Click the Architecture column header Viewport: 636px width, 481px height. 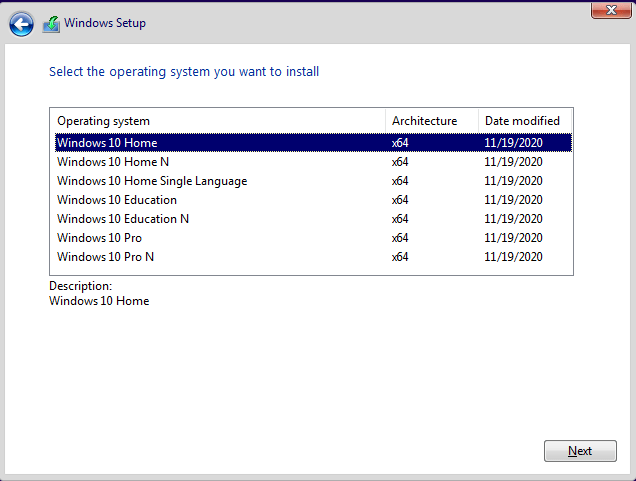[x=424, y=121]
